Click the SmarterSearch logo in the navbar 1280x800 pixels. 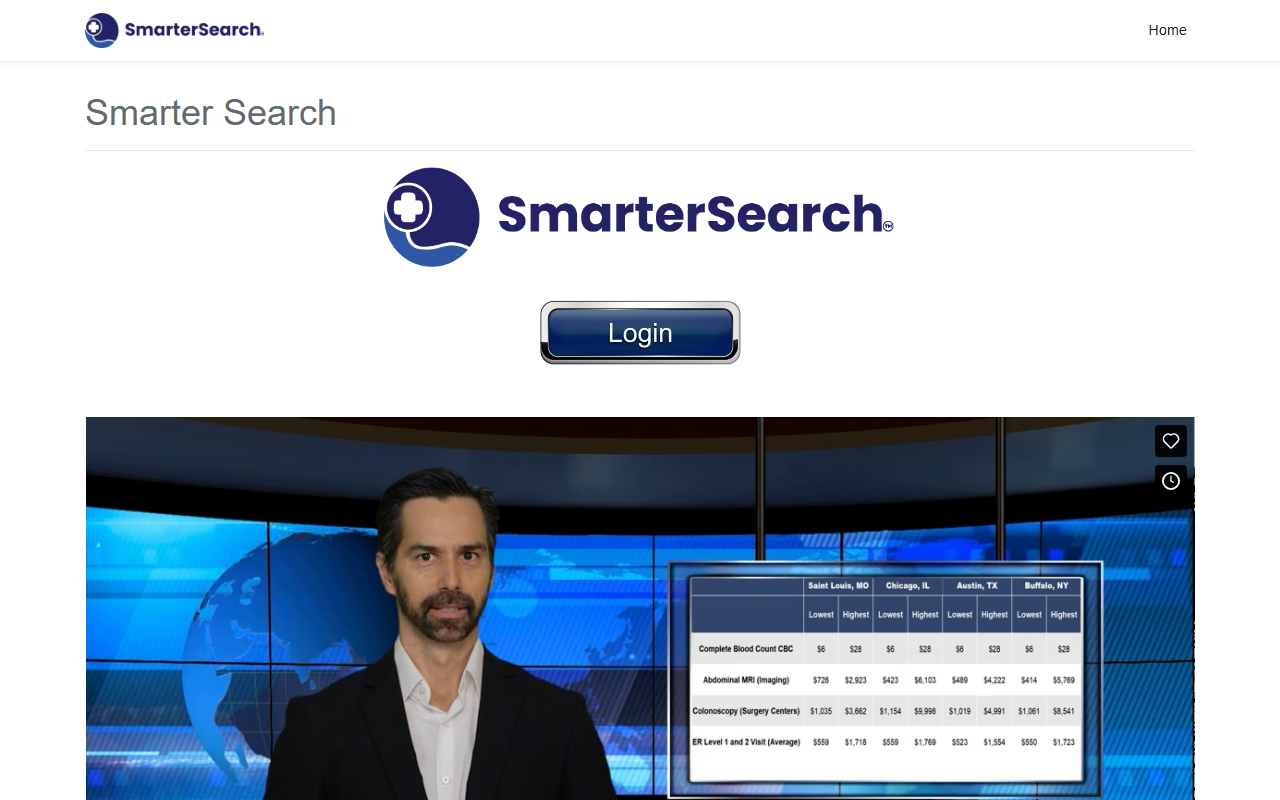click(175, 30)
